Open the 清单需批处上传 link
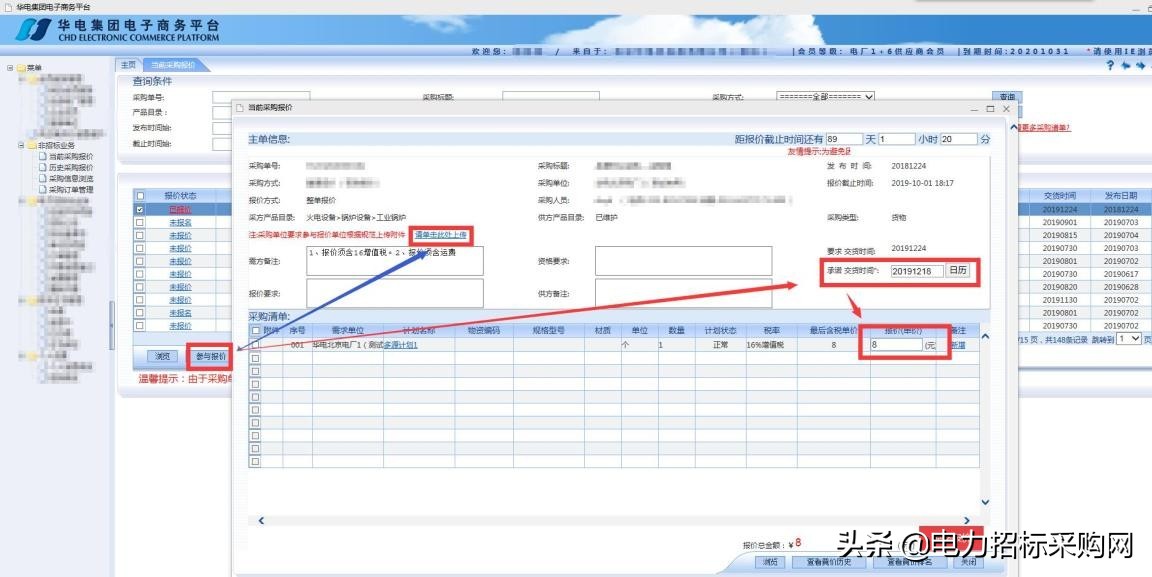 440,235
